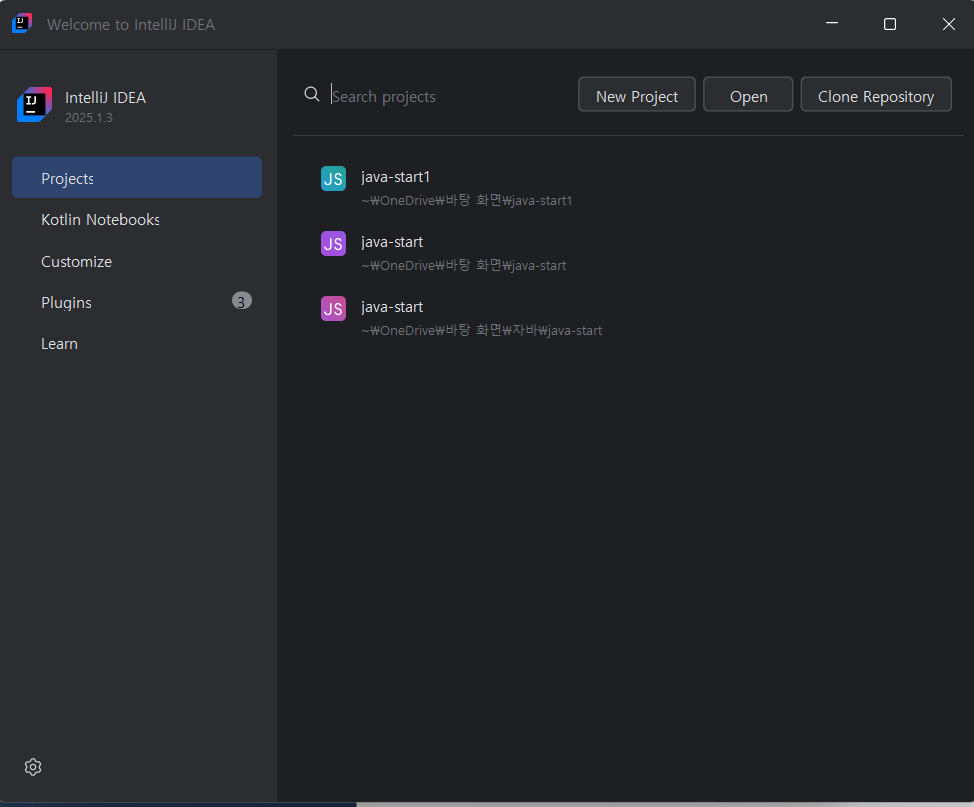This screenshot has height=807, width=974.
Task: Go to the Plugins section
Action: pos(137,303)
